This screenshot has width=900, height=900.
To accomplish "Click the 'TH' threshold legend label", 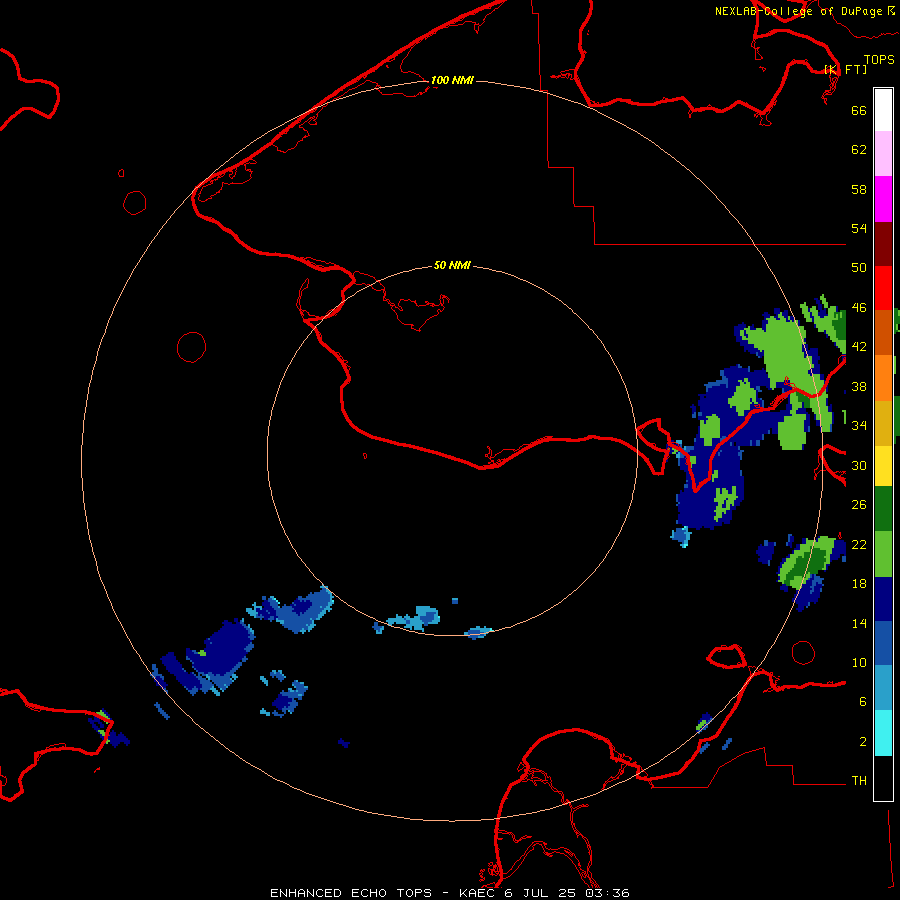I will pos(859,781).
